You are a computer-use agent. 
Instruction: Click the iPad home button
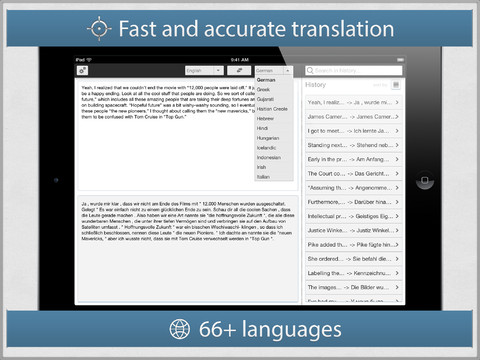(425, 180)
